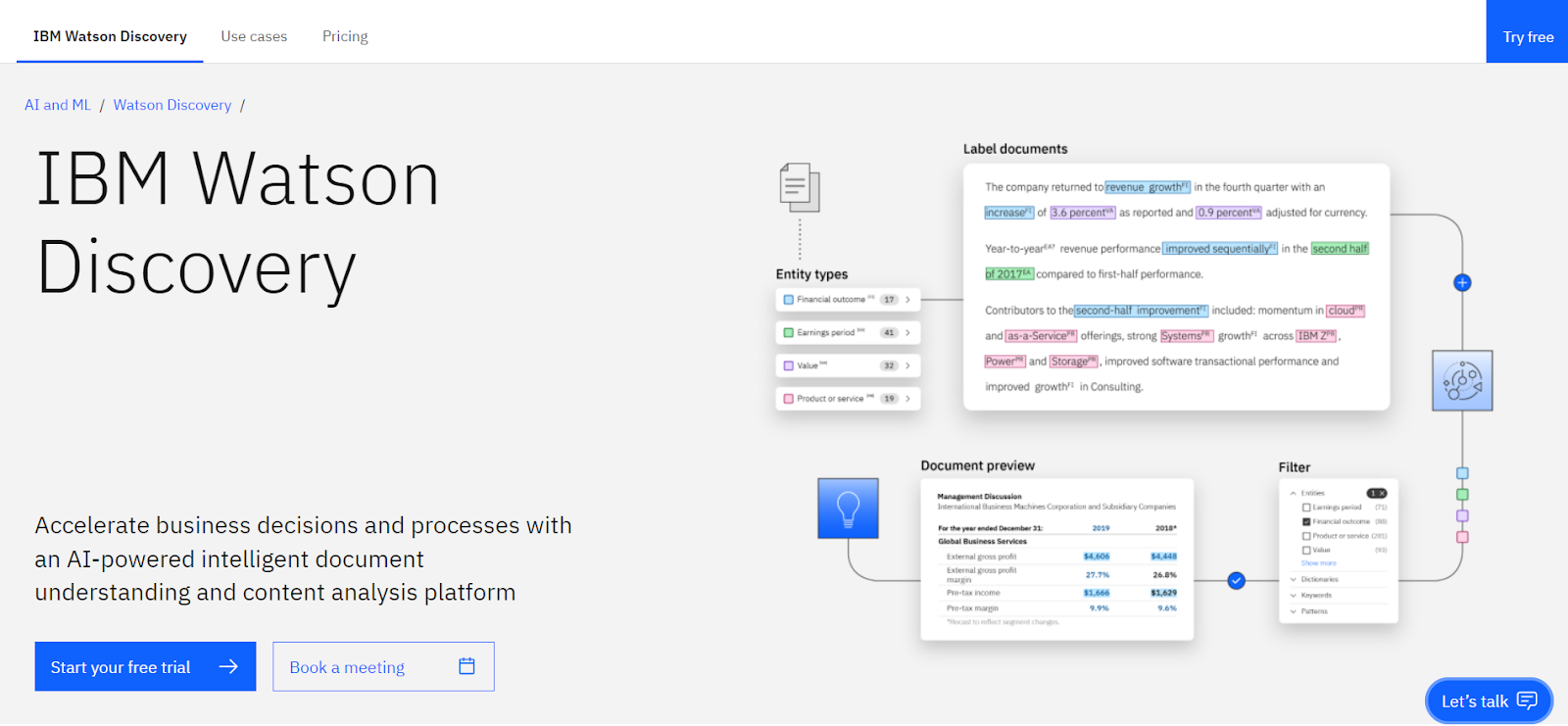
Task: Click the green square on the right connector
Action: click(1462, 495)
